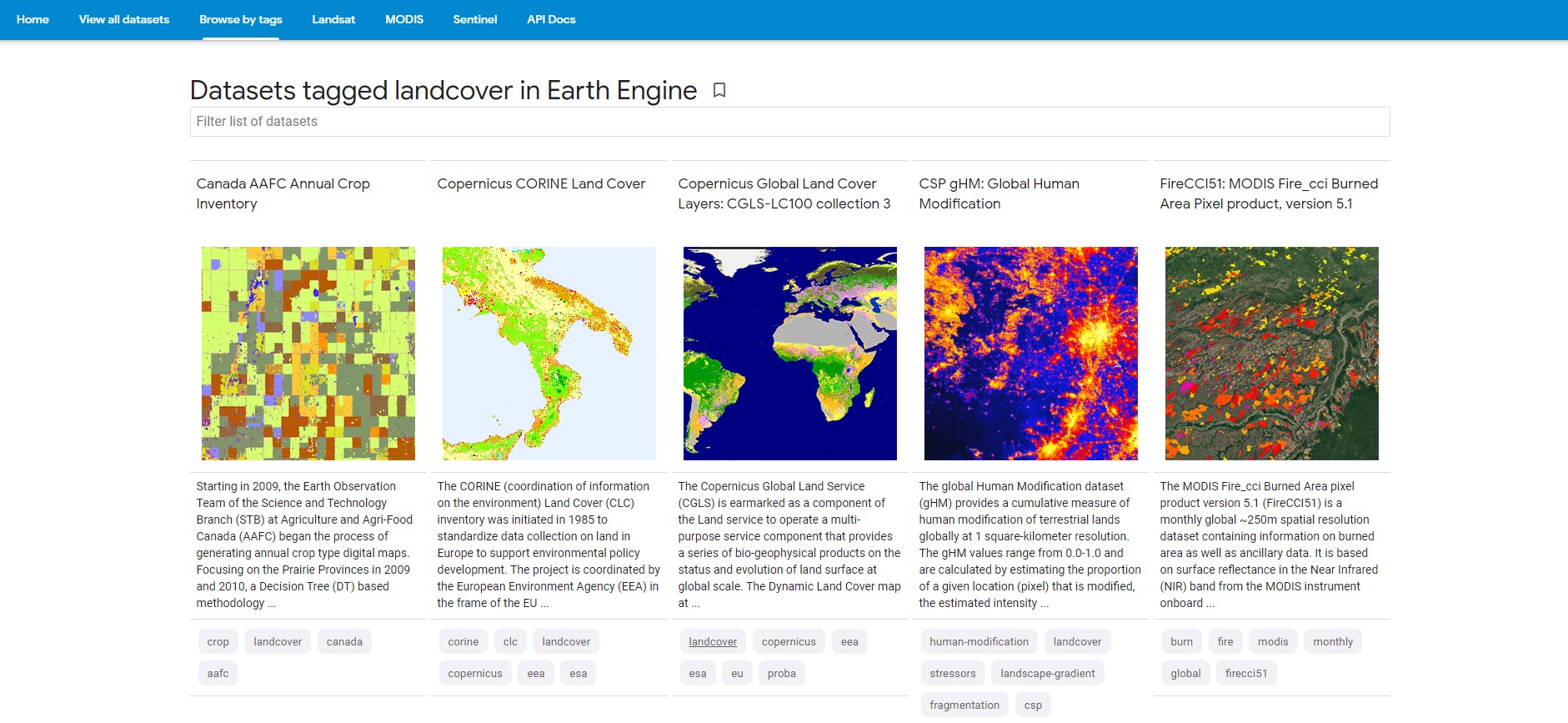
Task: Select the csp tag chip
Action: 1033,705
